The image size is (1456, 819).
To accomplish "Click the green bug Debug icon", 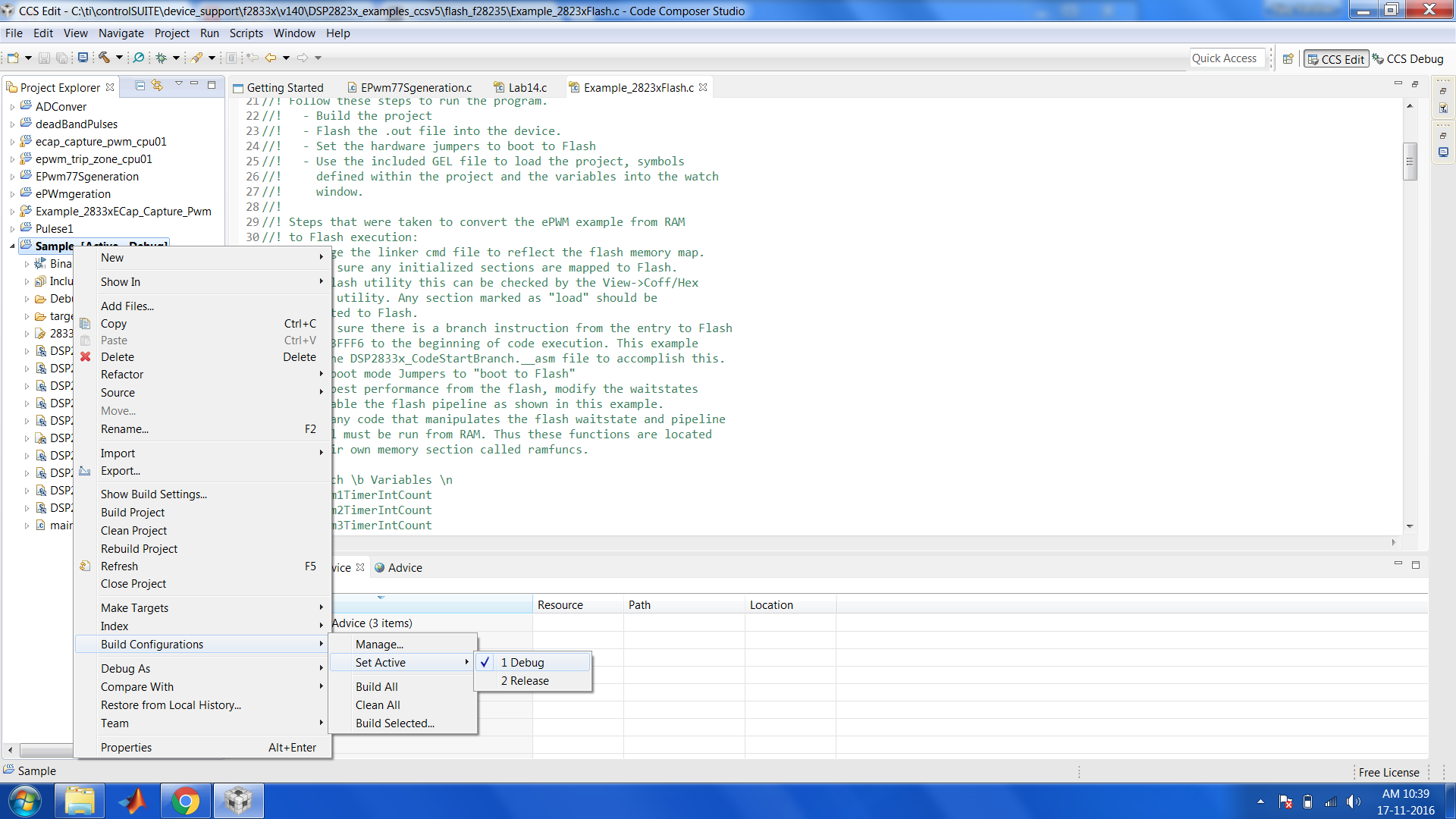I will pyautogui.click(x=161, y=58).
